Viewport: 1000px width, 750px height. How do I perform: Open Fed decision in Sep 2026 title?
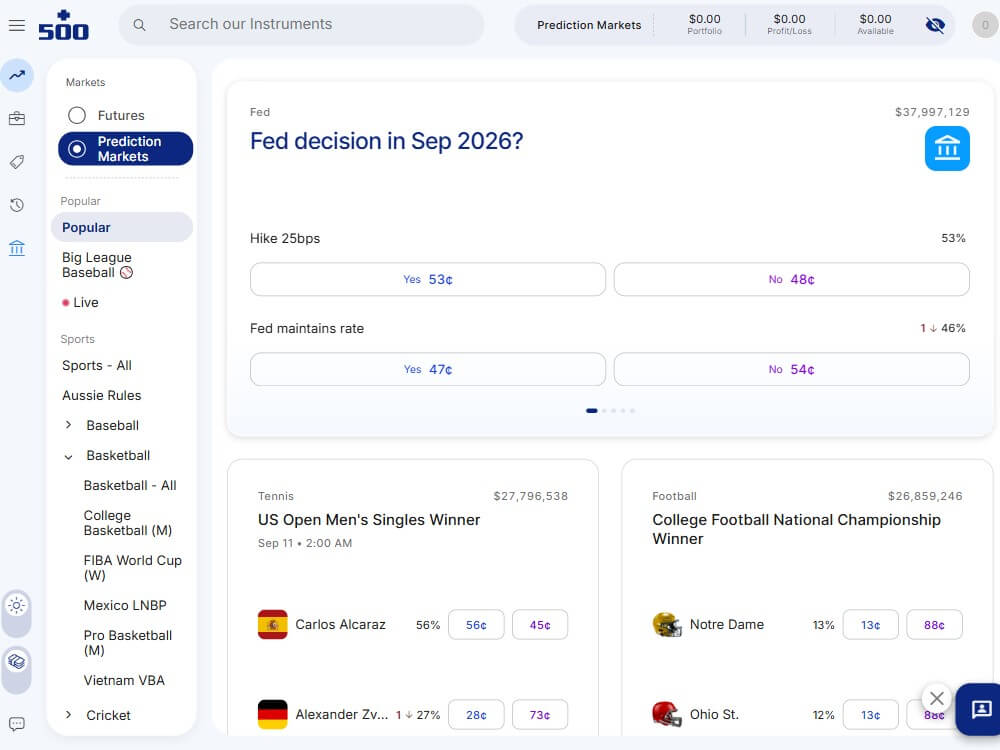tap(386, 142)
